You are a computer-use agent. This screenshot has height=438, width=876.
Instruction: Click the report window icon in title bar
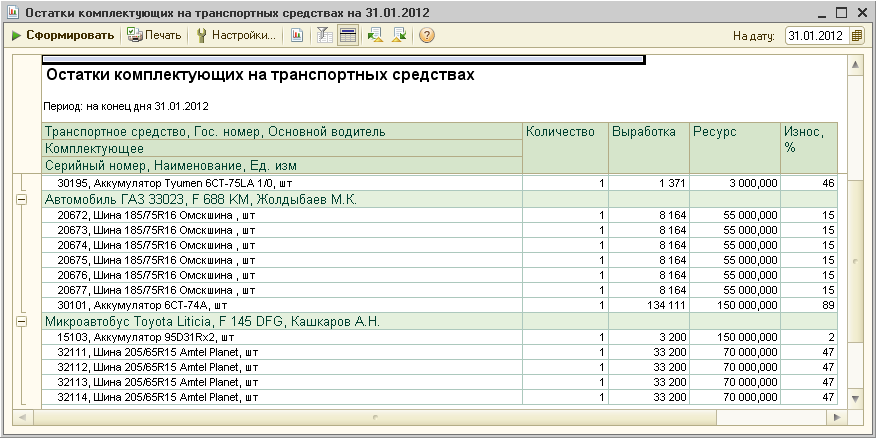point(11,12)
